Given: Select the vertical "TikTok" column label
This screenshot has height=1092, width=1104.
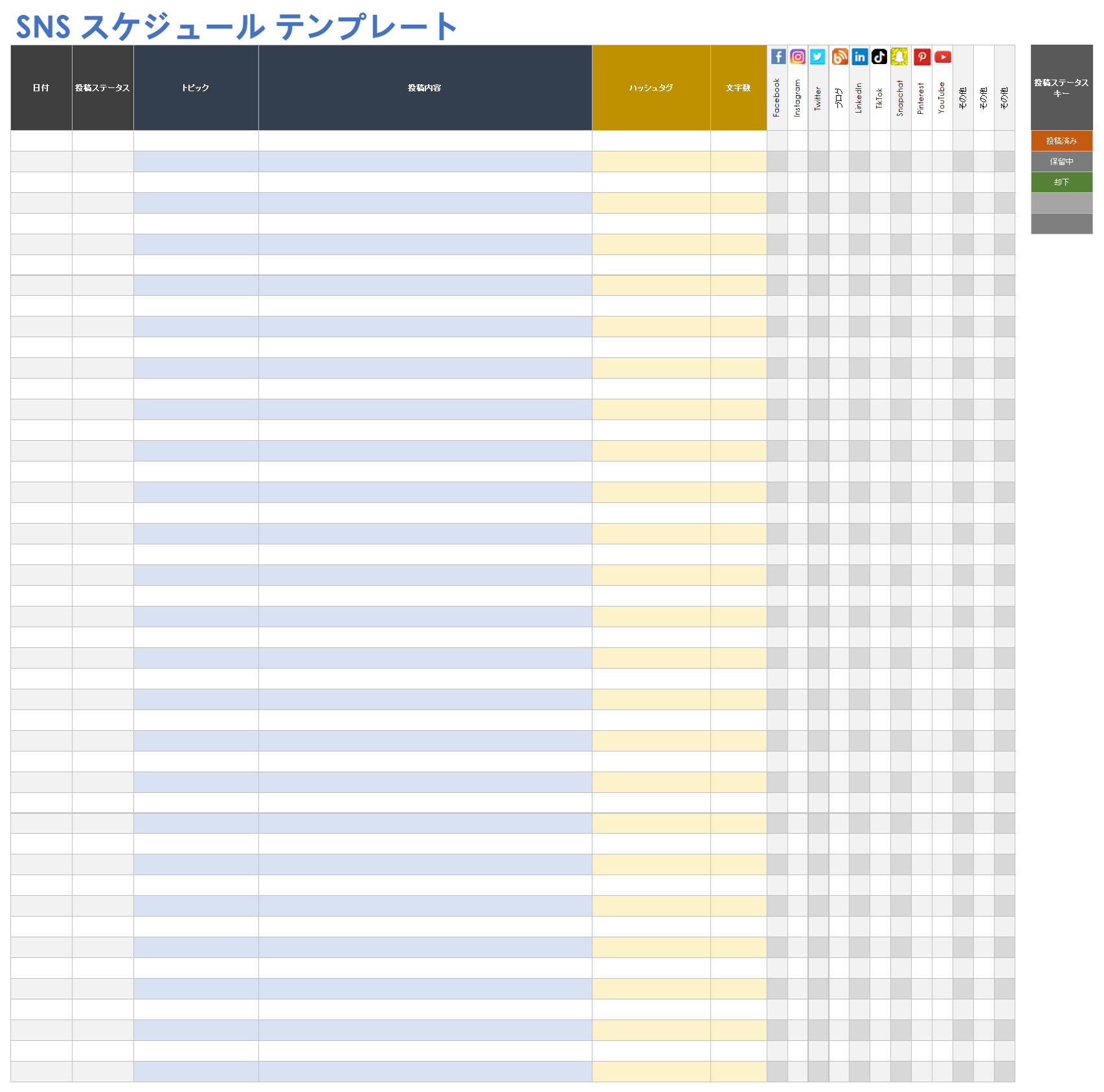Looking at the screenshot, I should [x=879, y=98].
